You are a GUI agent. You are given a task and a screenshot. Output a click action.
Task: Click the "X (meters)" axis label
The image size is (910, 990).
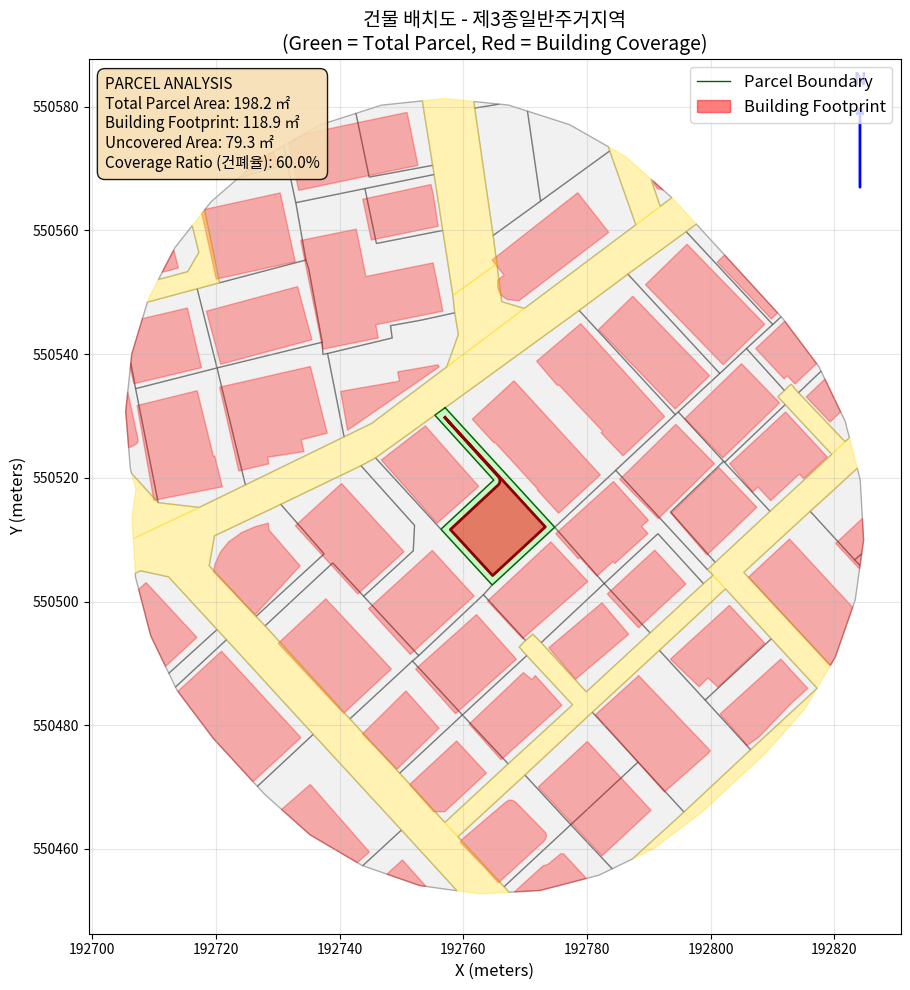(494, 970)
